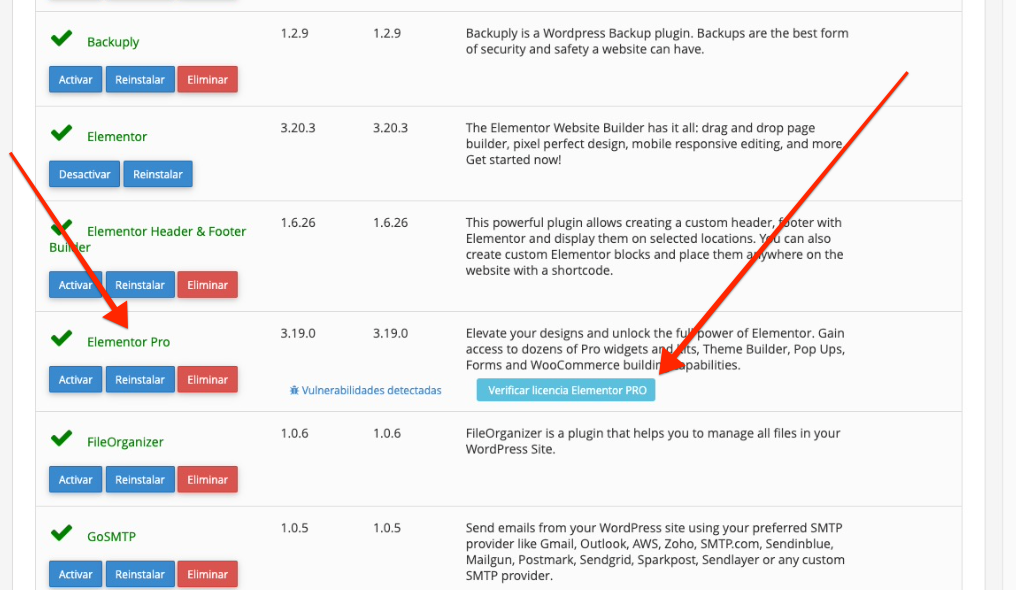The height and width of the screenshot is (590, 1016).
Task: Activar the Elementor Pro plugin
Action: point(75,380)
